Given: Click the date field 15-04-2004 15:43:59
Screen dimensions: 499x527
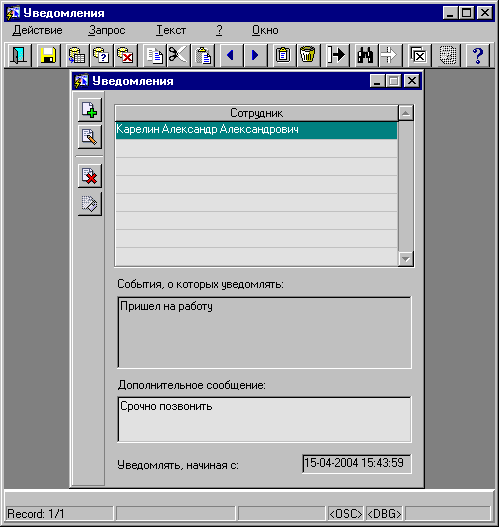Looking at the screenshot, I should [357, 464].
